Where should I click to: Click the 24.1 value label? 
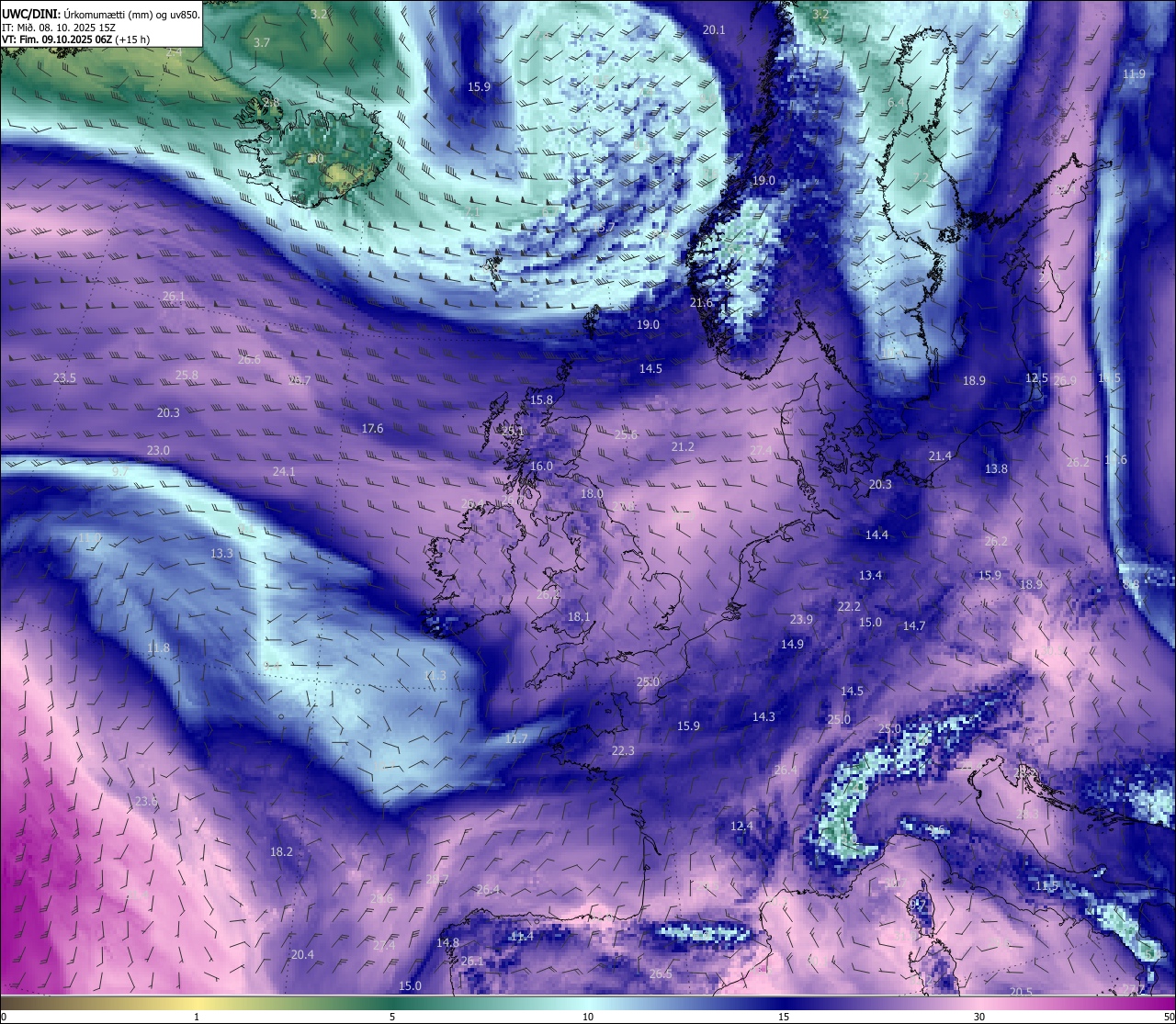[284, 471]
